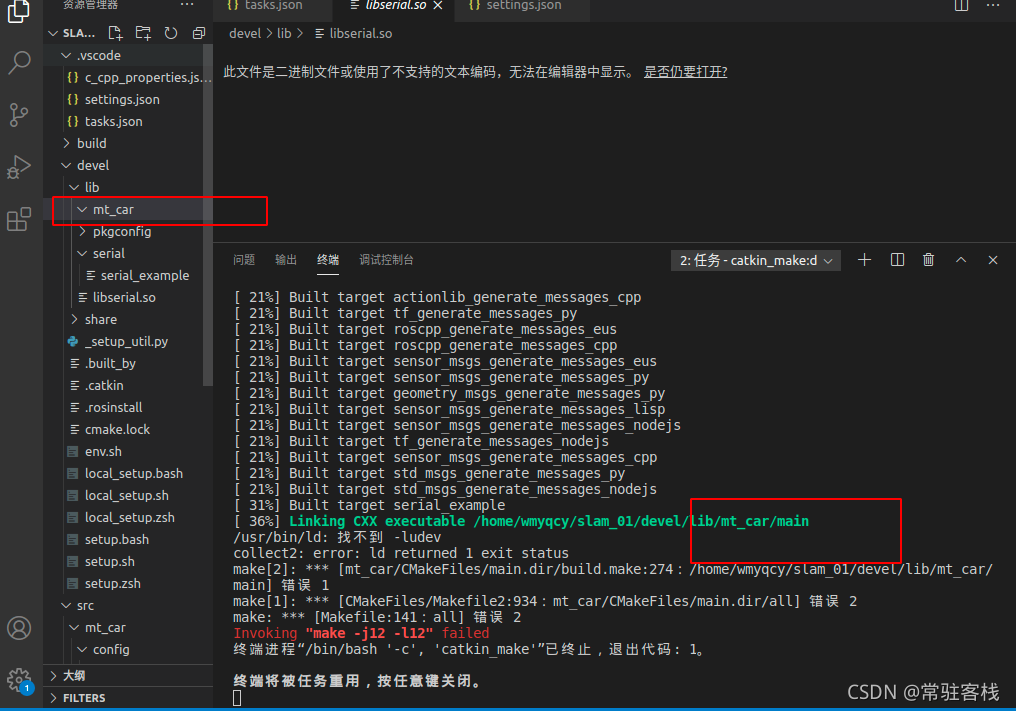Create a new terminal
The image size is (1016, 711).
(x=864, y=260)
